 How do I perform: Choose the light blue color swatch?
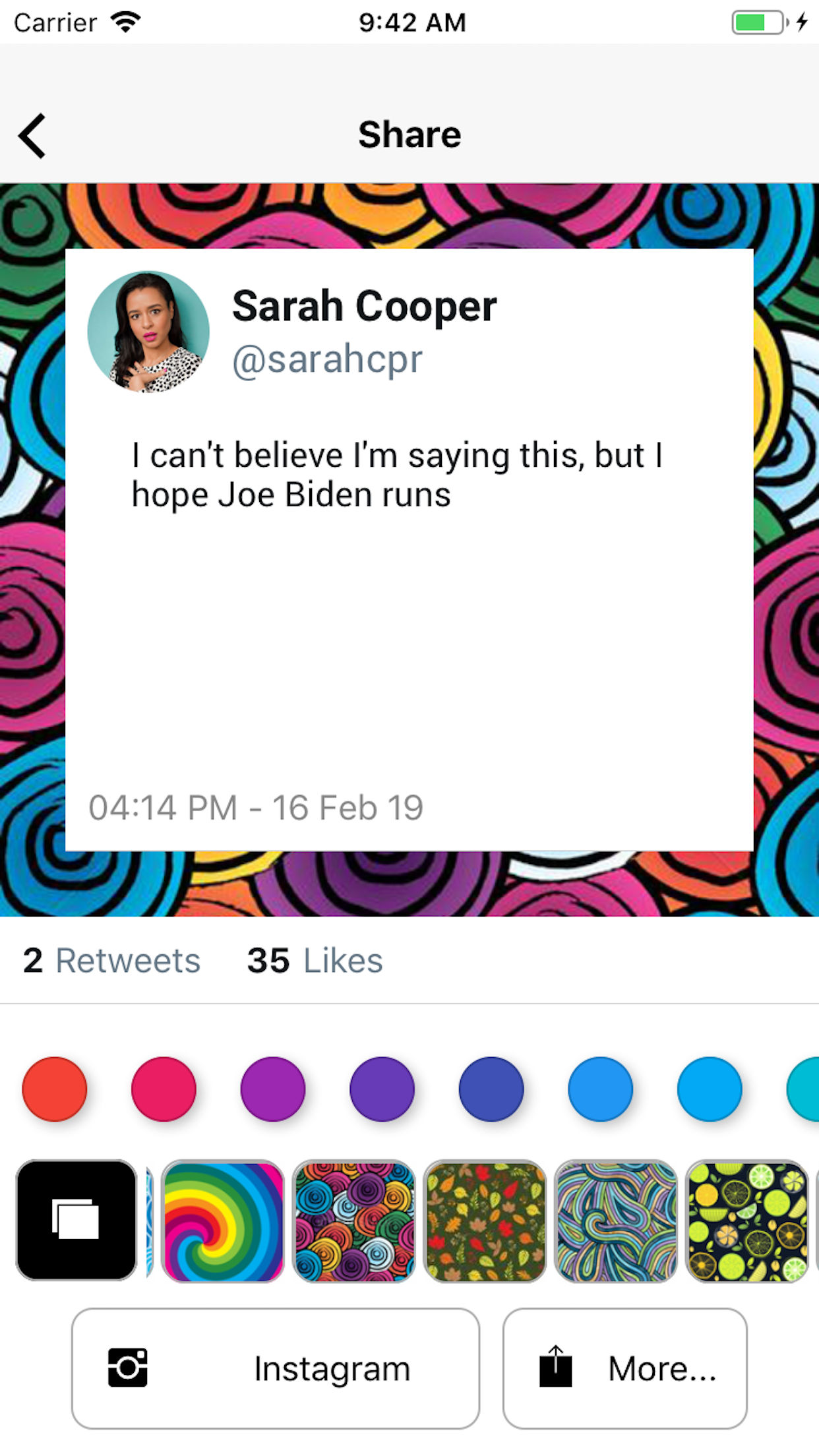tap(710, 1089)
